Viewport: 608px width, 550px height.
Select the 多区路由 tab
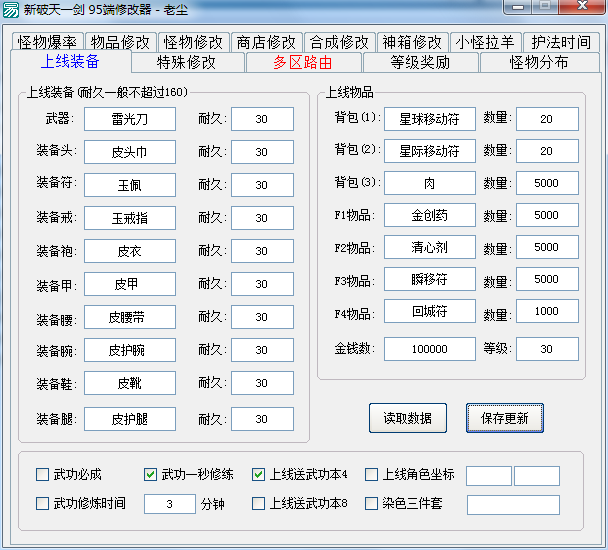304,63
